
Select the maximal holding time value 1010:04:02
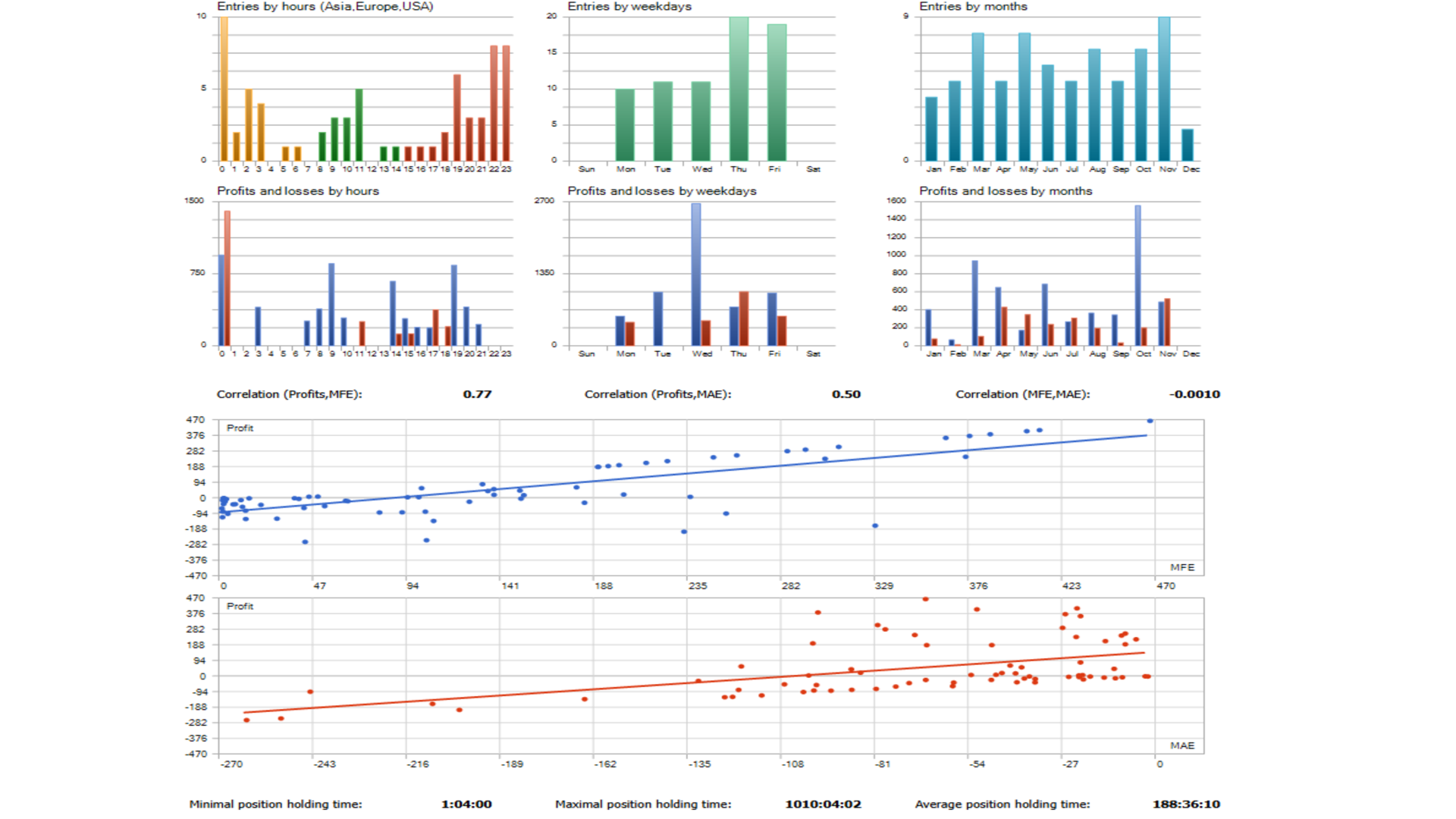823,804
